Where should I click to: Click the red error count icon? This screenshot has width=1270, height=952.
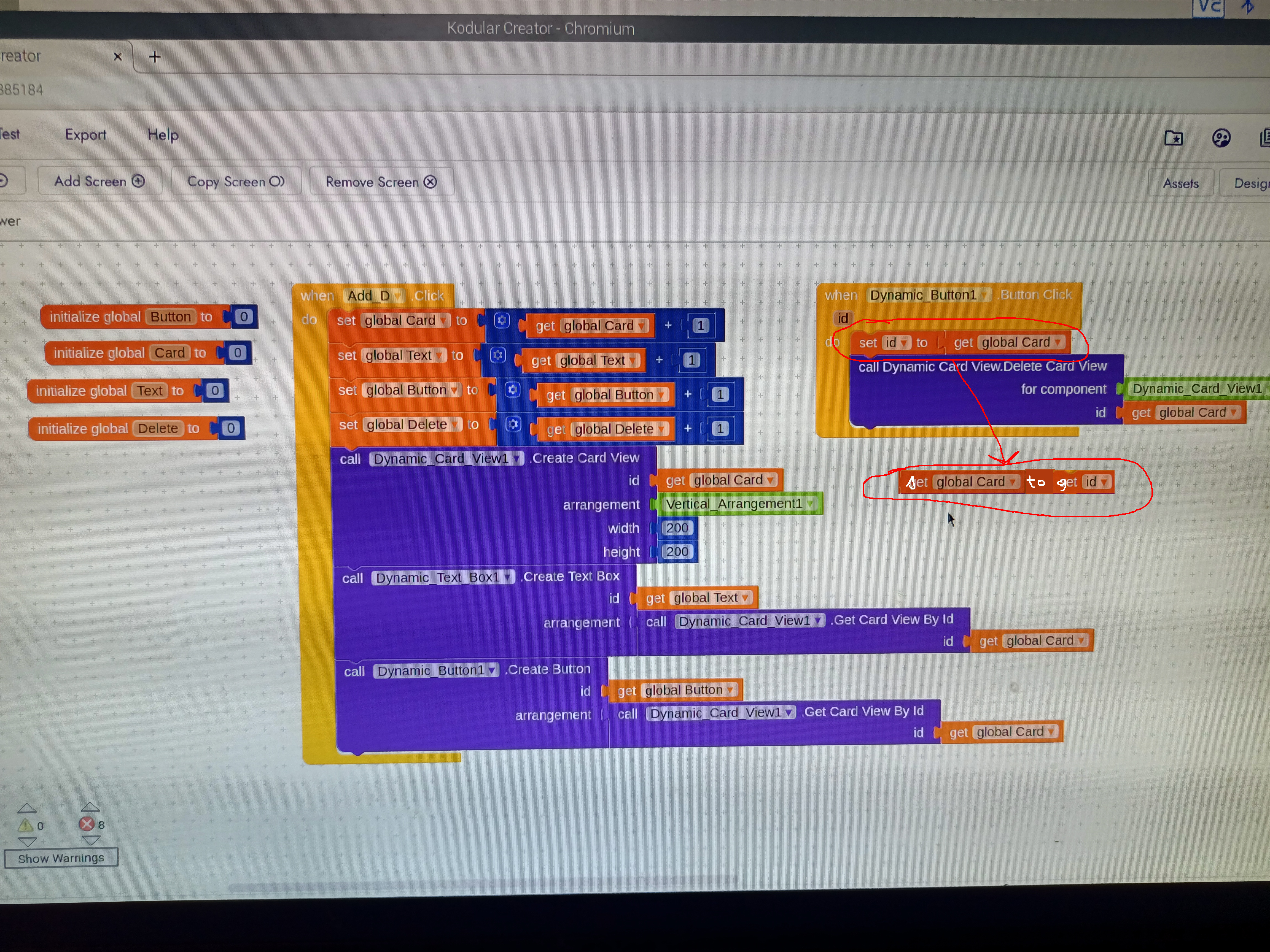coord(87,824)
